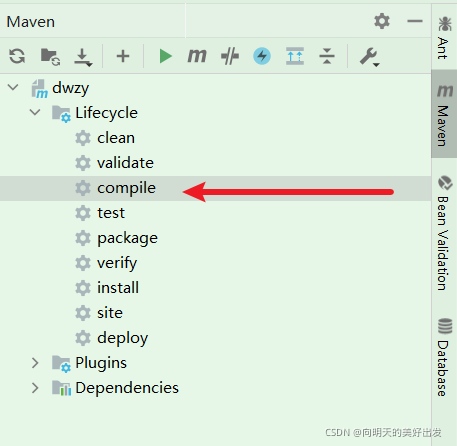Click the Dependencies library icon
The width and height of the screenshot is (457, 446).
[x=61, y=388]
